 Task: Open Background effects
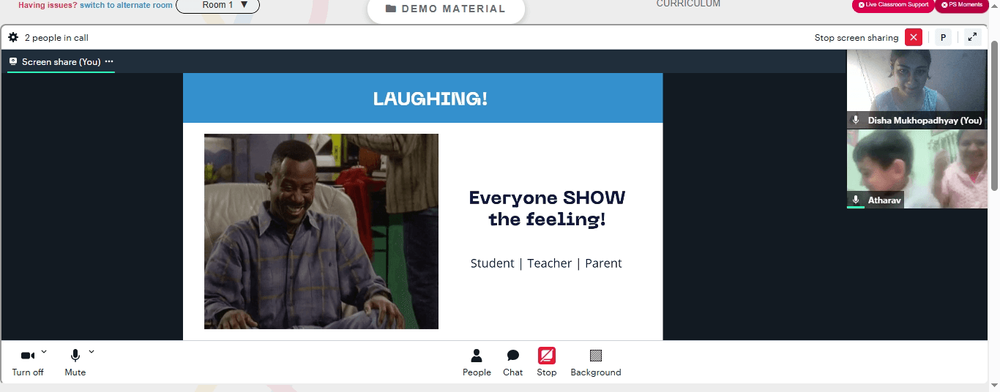596,363
